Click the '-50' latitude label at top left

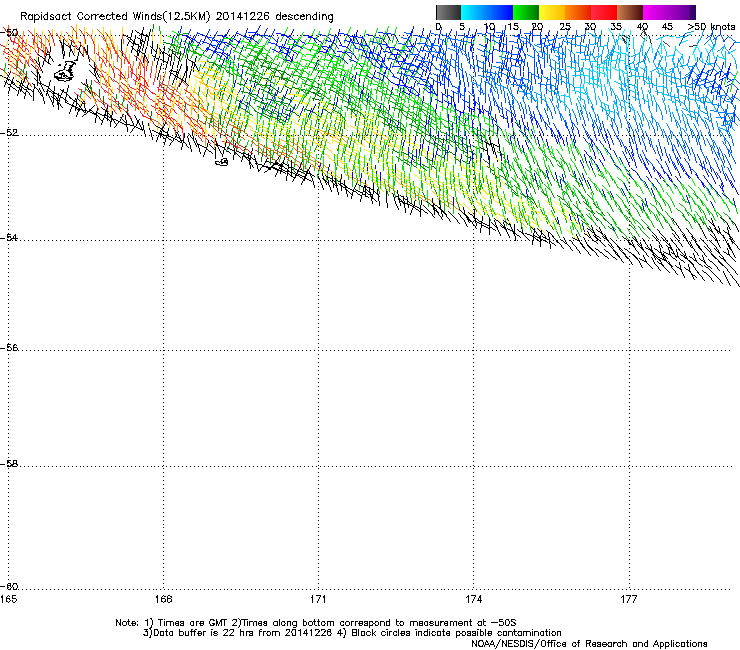click(9, 33)
